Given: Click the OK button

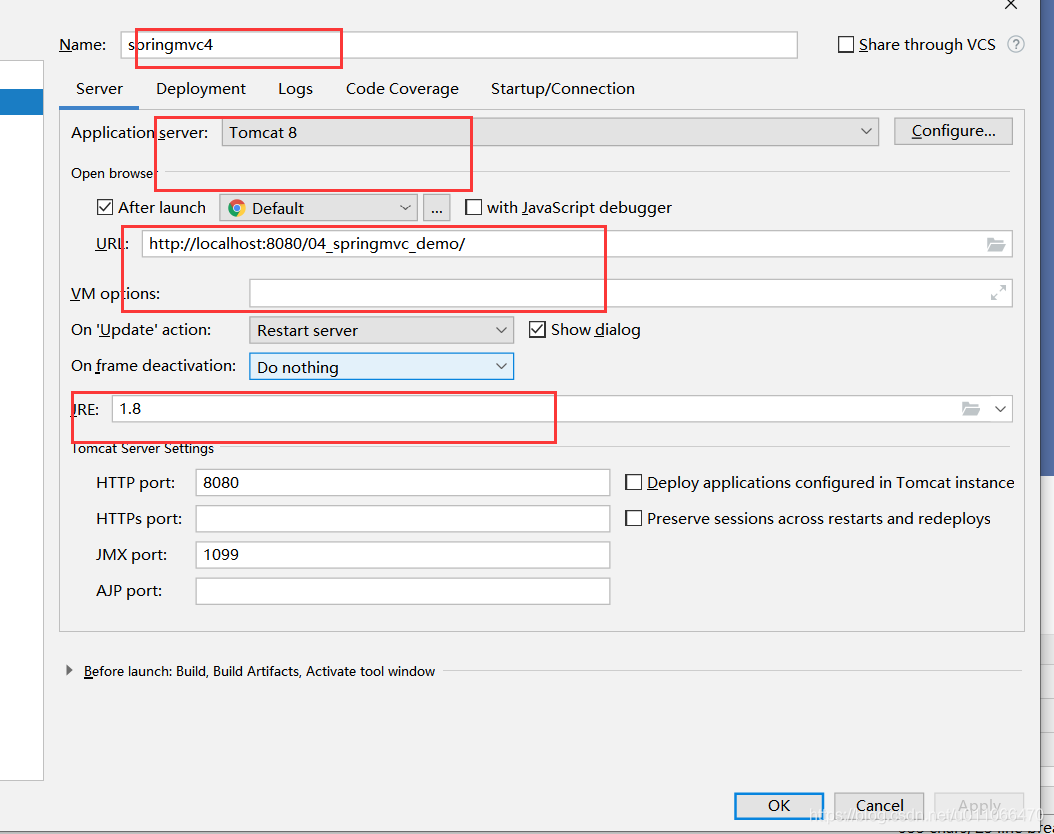Looking at the screenshot, I should point(778,806).
